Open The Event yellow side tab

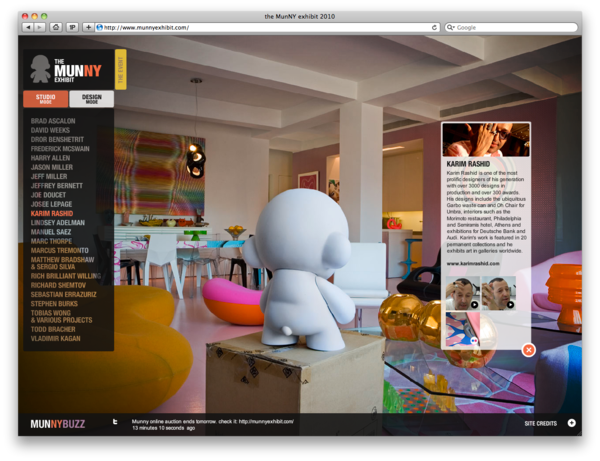121,69
